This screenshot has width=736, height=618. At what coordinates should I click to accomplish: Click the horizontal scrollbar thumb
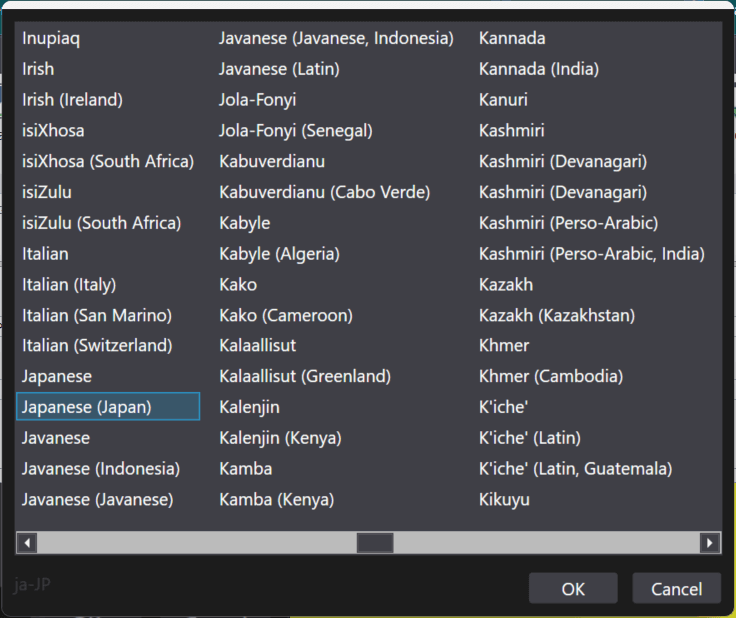[375, 543]
